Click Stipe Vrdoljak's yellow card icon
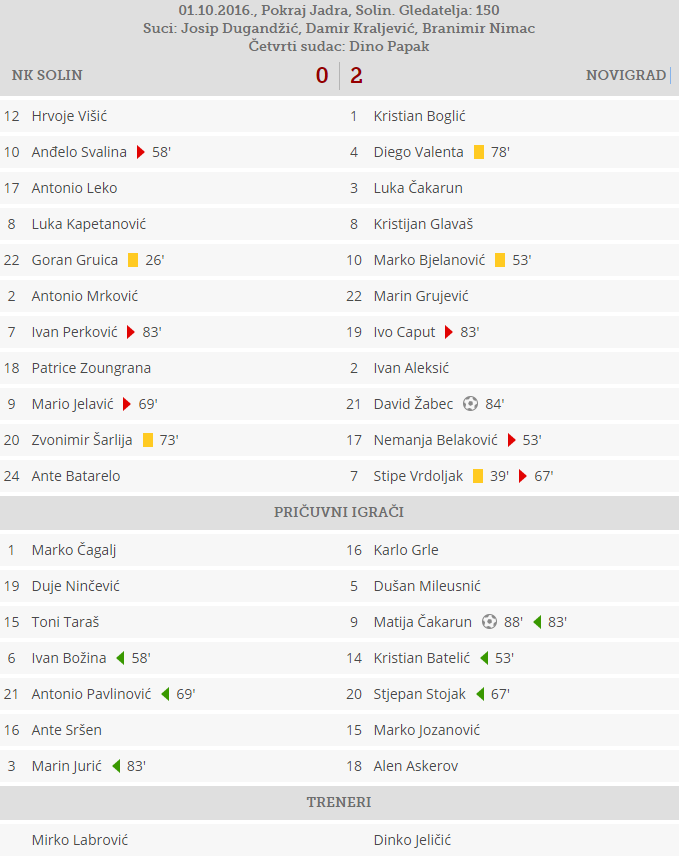679x859 pixels. pyautogui.click(x=478, y=476)
